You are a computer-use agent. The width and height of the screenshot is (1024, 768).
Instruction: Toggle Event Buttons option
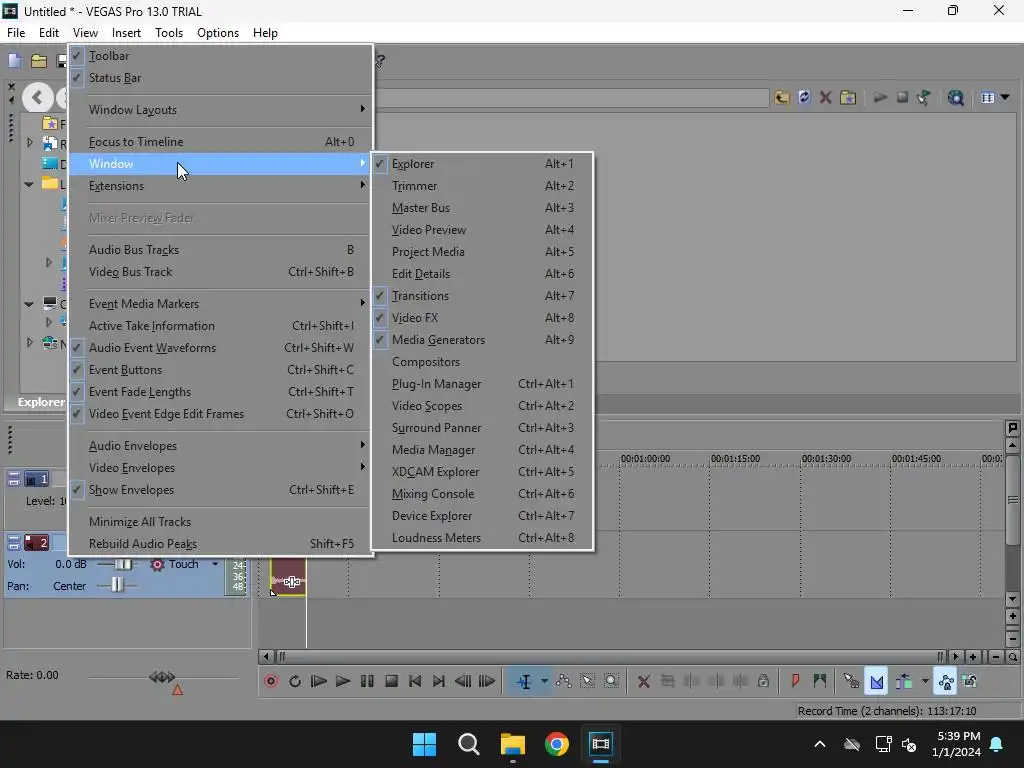click(221, 370)
